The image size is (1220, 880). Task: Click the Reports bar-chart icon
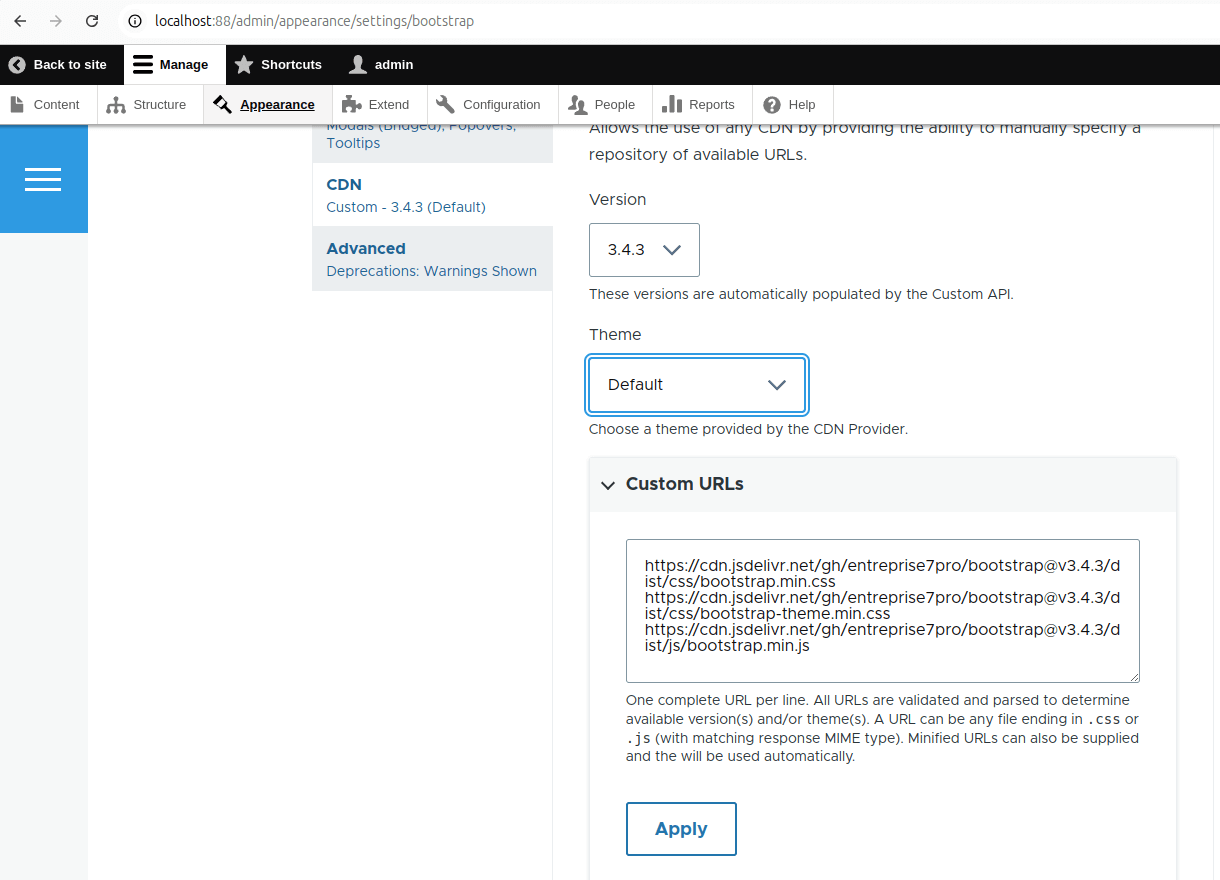click(x=672, y=105)
